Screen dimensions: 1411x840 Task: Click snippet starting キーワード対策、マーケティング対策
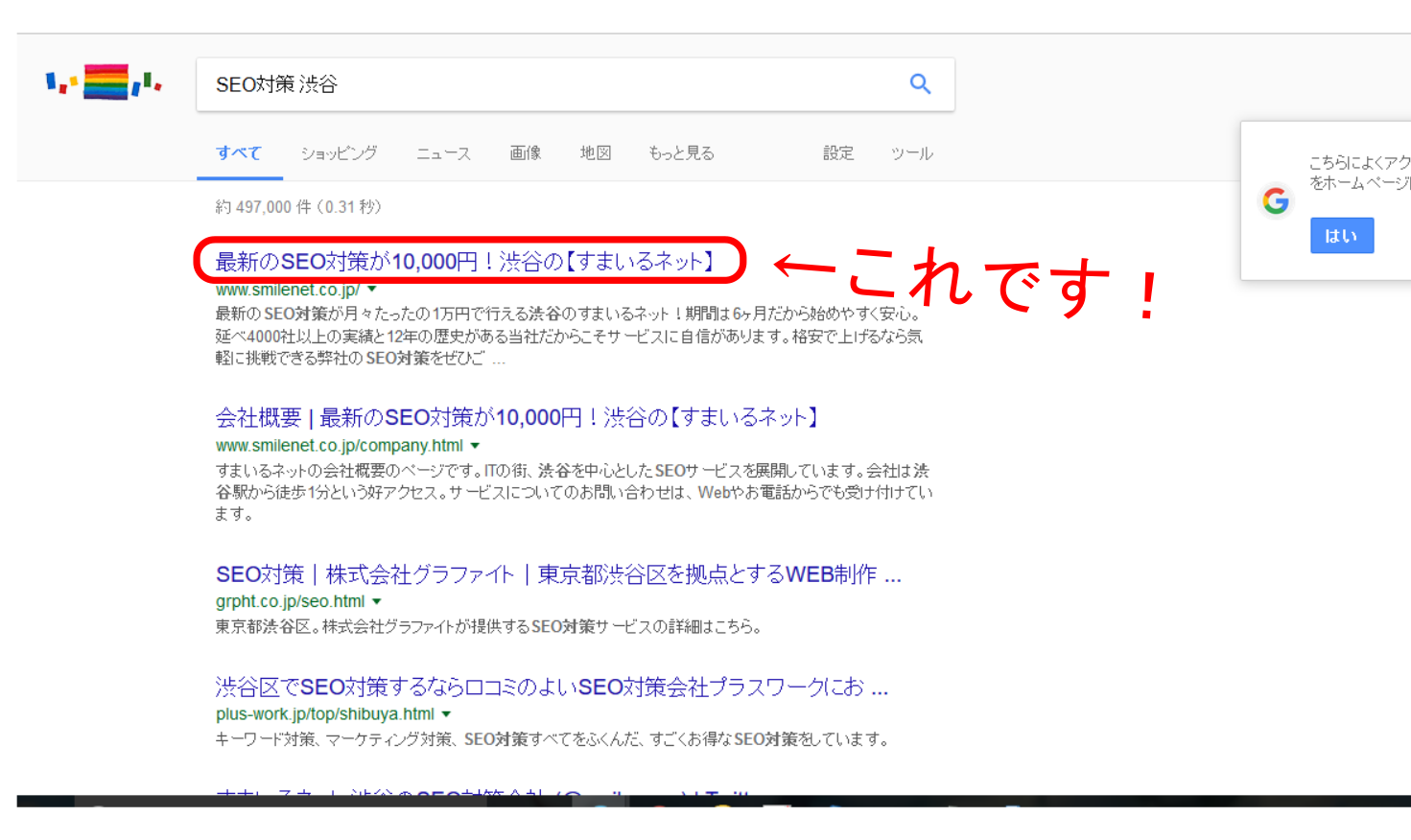click(553, 739)
